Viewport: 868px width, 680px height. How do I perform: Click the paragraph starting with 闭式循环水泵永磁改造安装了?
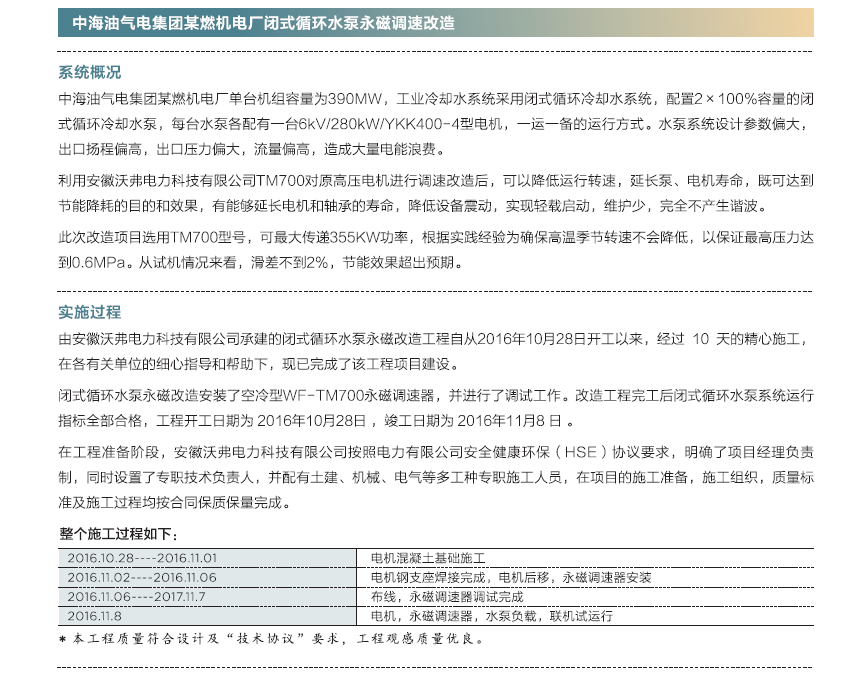coord(434,407)
